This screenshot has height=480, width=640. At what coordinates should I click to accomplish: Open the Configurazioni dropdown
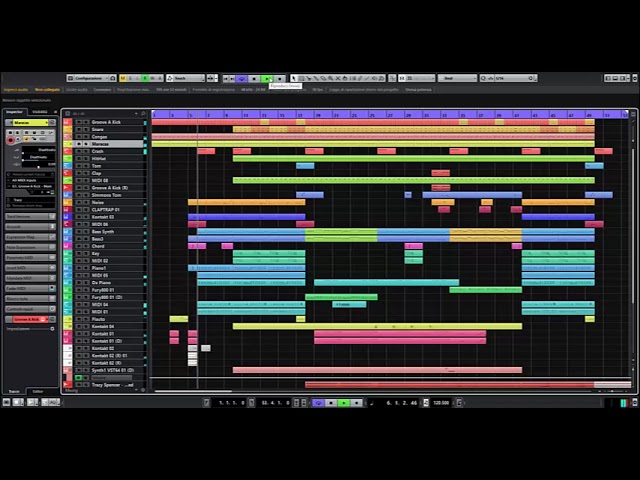tap(87, 78)
